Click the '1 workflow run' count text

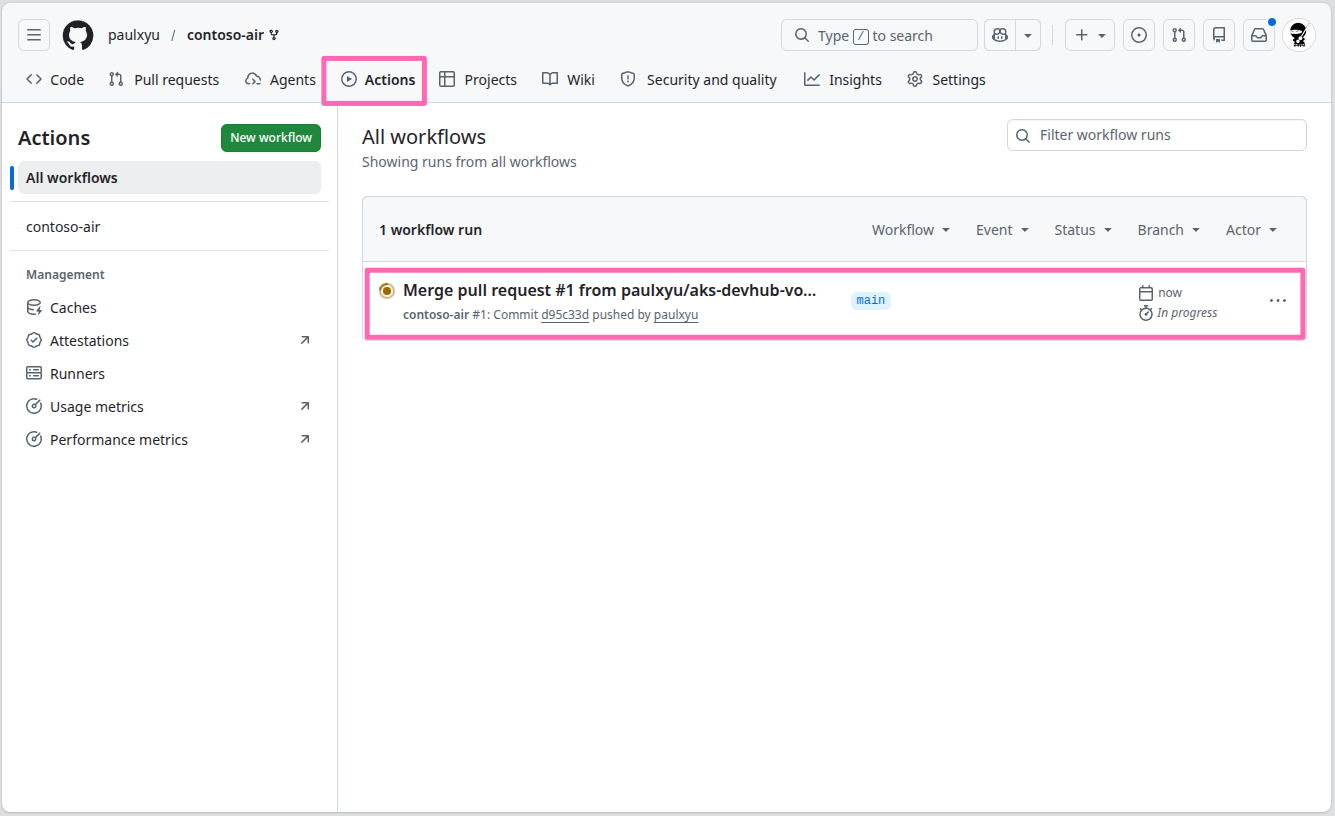pyautogui.click(x=430, y=230)
